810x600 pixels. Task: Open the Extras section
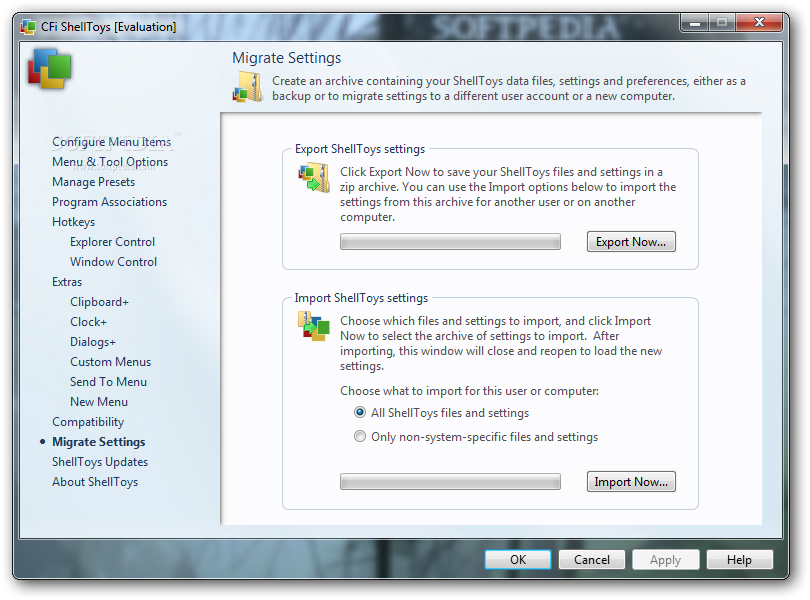pos(67,282)
